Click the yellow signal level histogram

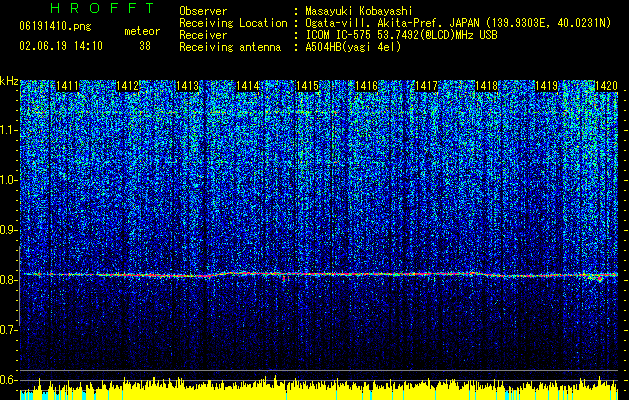tap(319, 390)
